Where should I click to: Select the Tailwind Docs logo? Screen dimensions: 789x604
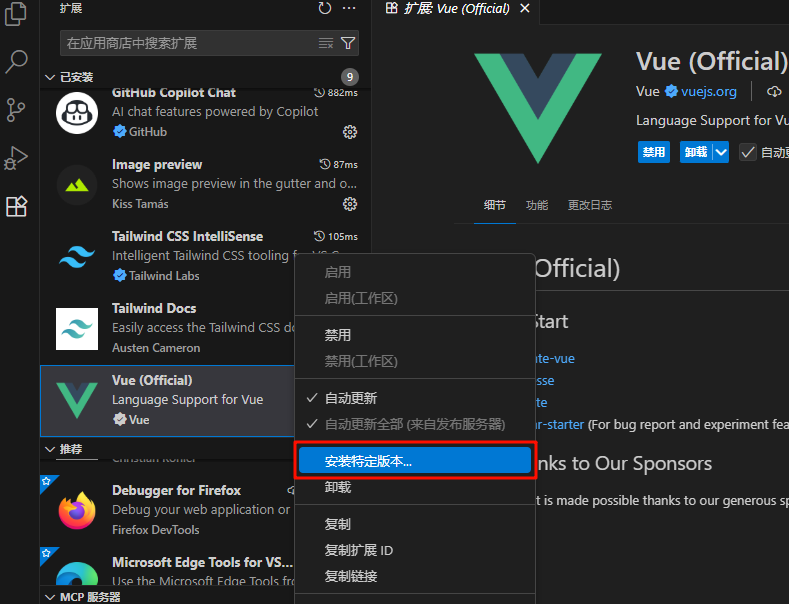[x=77, y=329]
